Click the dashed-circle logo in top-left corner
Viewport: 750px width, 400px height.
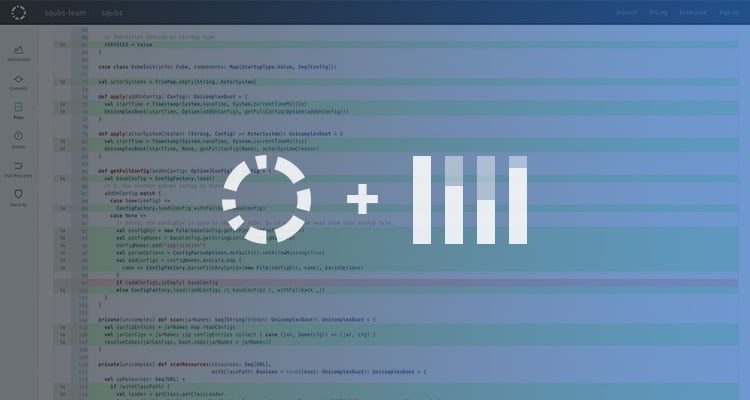point(18,12)
